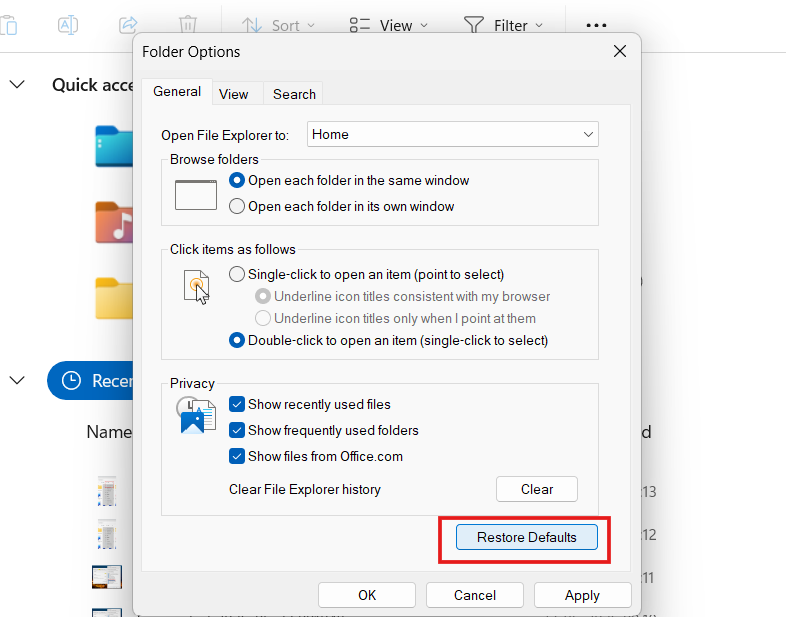Close the Folder Options dialog
Viewport: 786px width, 617px height.
[620, 51]
